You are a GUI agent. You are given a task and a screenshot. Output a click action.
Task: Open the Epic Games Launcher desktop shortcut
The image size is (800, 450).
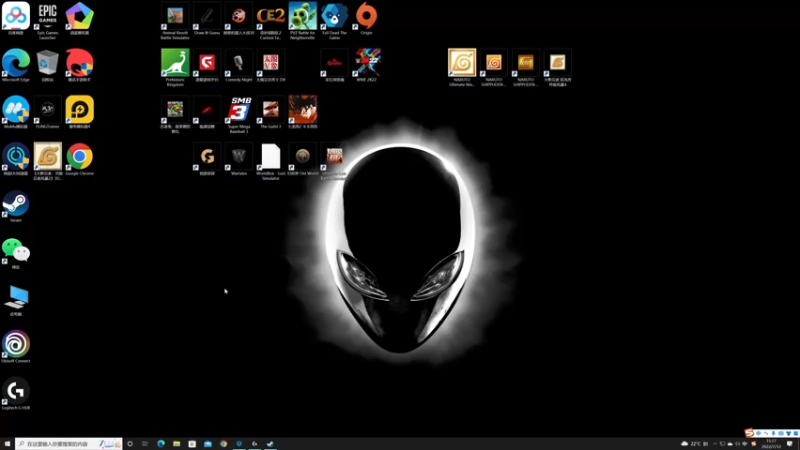tap(47, 21)
